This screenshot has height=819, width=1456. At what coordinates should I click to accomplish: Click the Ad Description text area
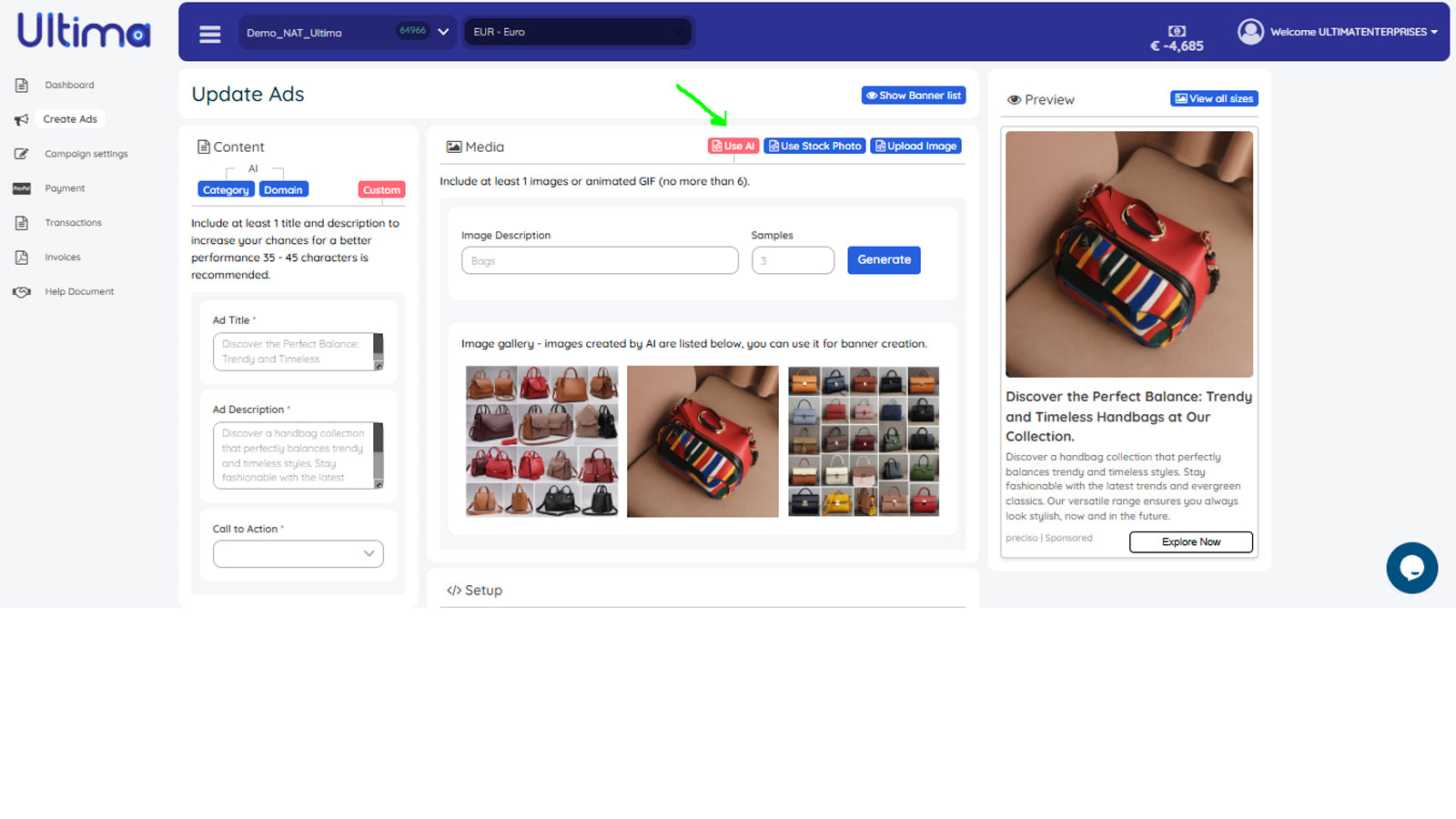(293, 456)
